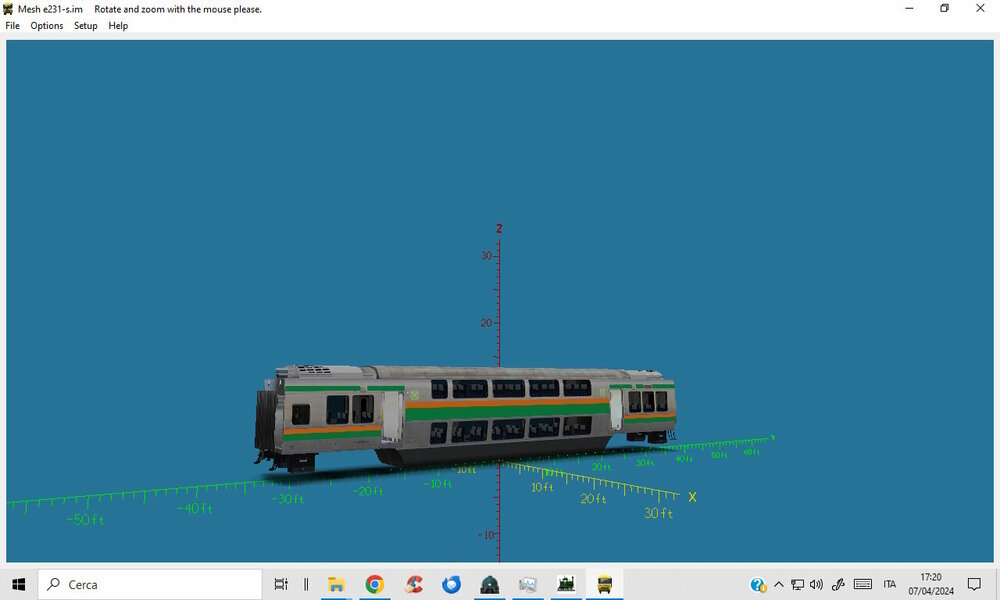Click the yellow train mesh viewer taskbar icon
The height and width of the screenshot is (600, 1000).
605,584
